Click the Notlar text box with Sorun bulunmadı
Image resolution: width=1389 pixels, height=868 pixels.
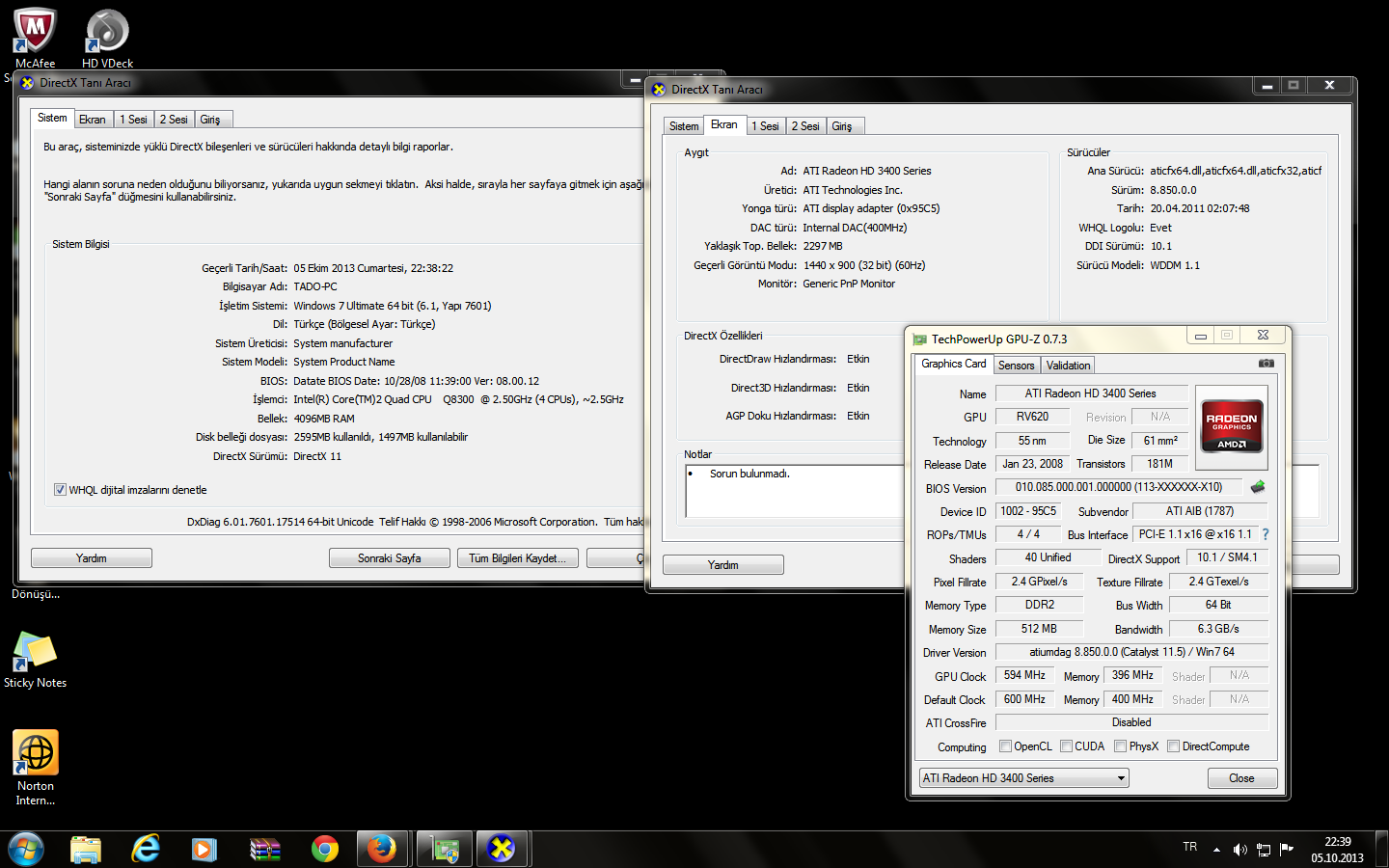coord(794,491)
